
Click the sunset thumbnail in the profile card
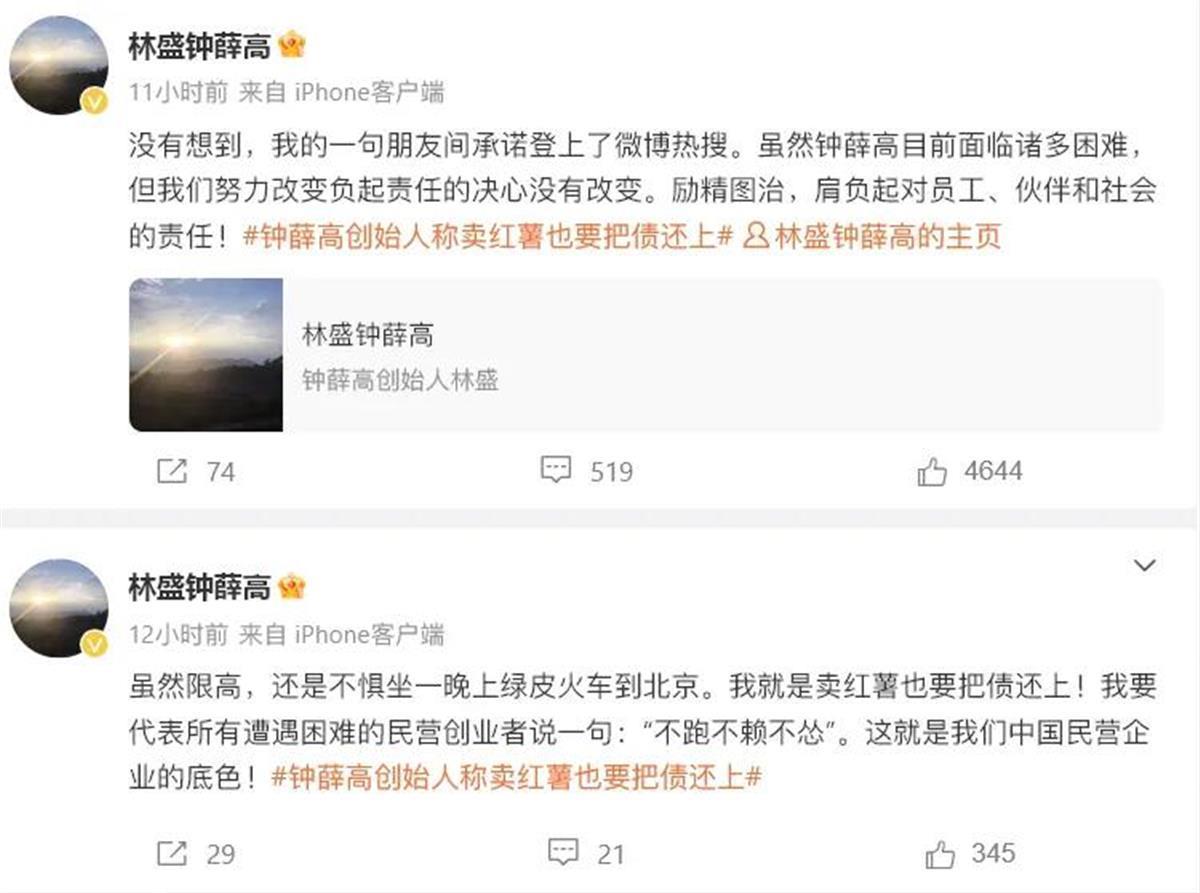click(x=206, y=355)
